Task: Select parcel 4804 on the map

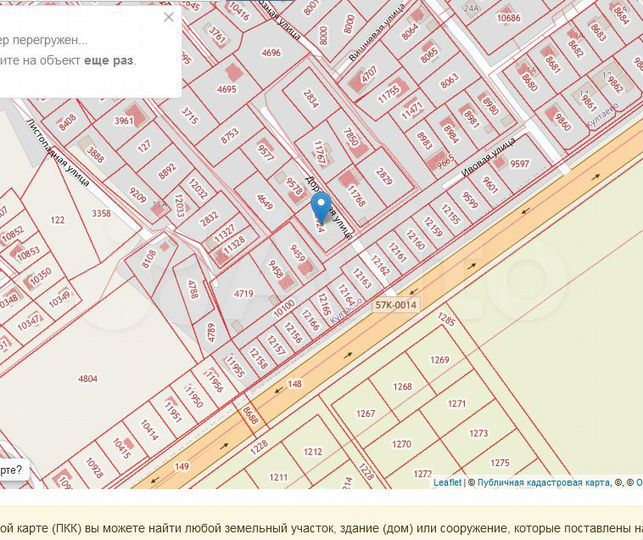Action: [88, 378]
